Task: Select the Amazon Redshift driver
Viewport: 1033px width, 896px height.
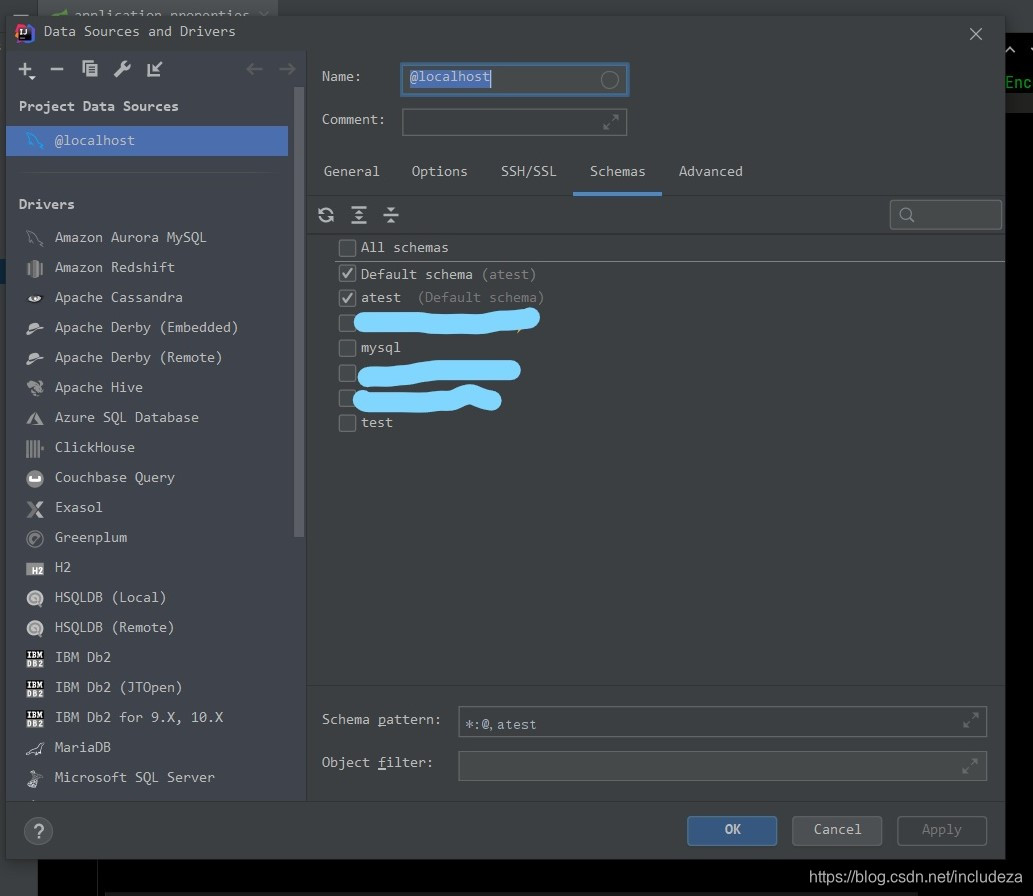Action: click(x=116, y=267)
